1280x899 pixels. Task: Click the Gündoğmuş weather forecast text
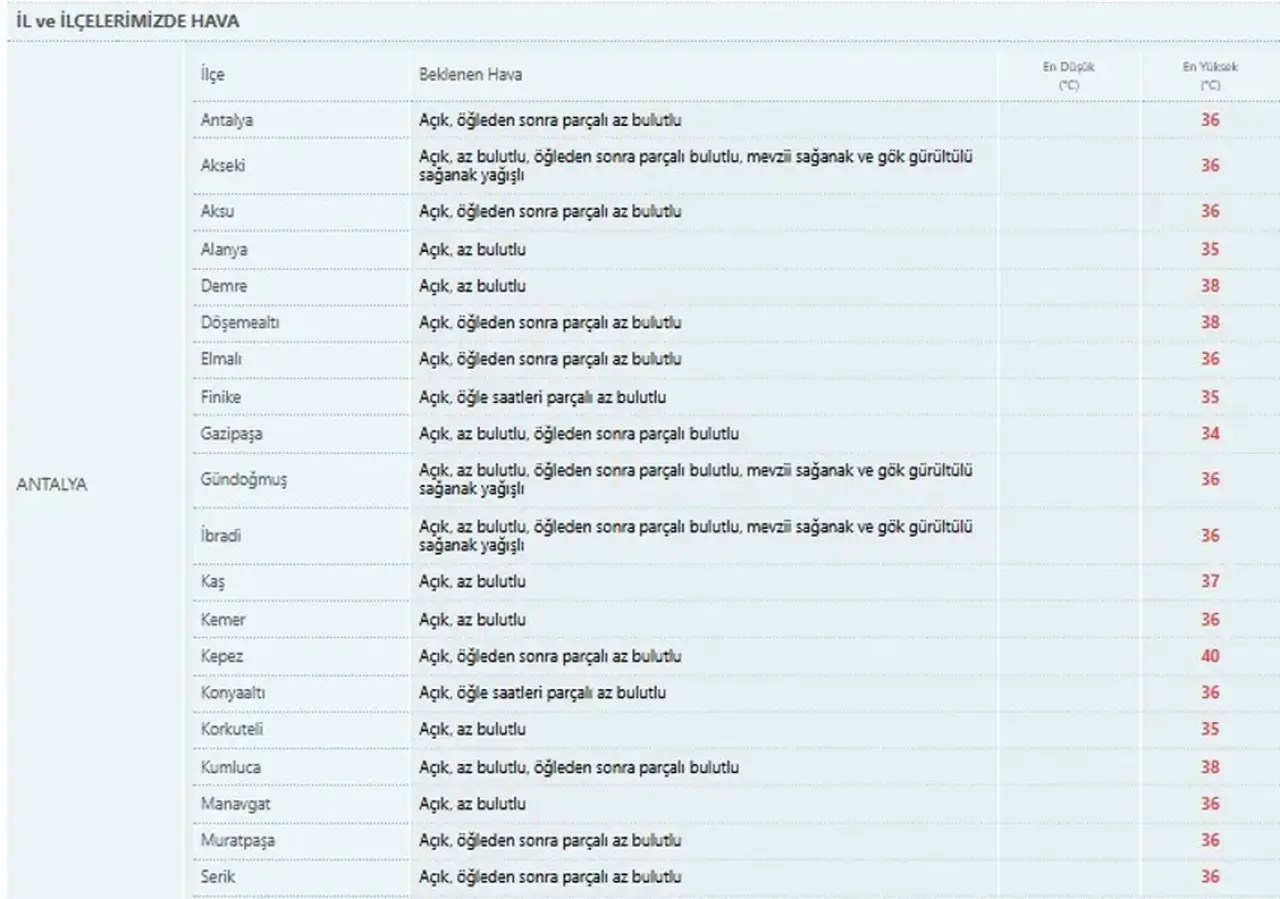[x=696, y=479]
